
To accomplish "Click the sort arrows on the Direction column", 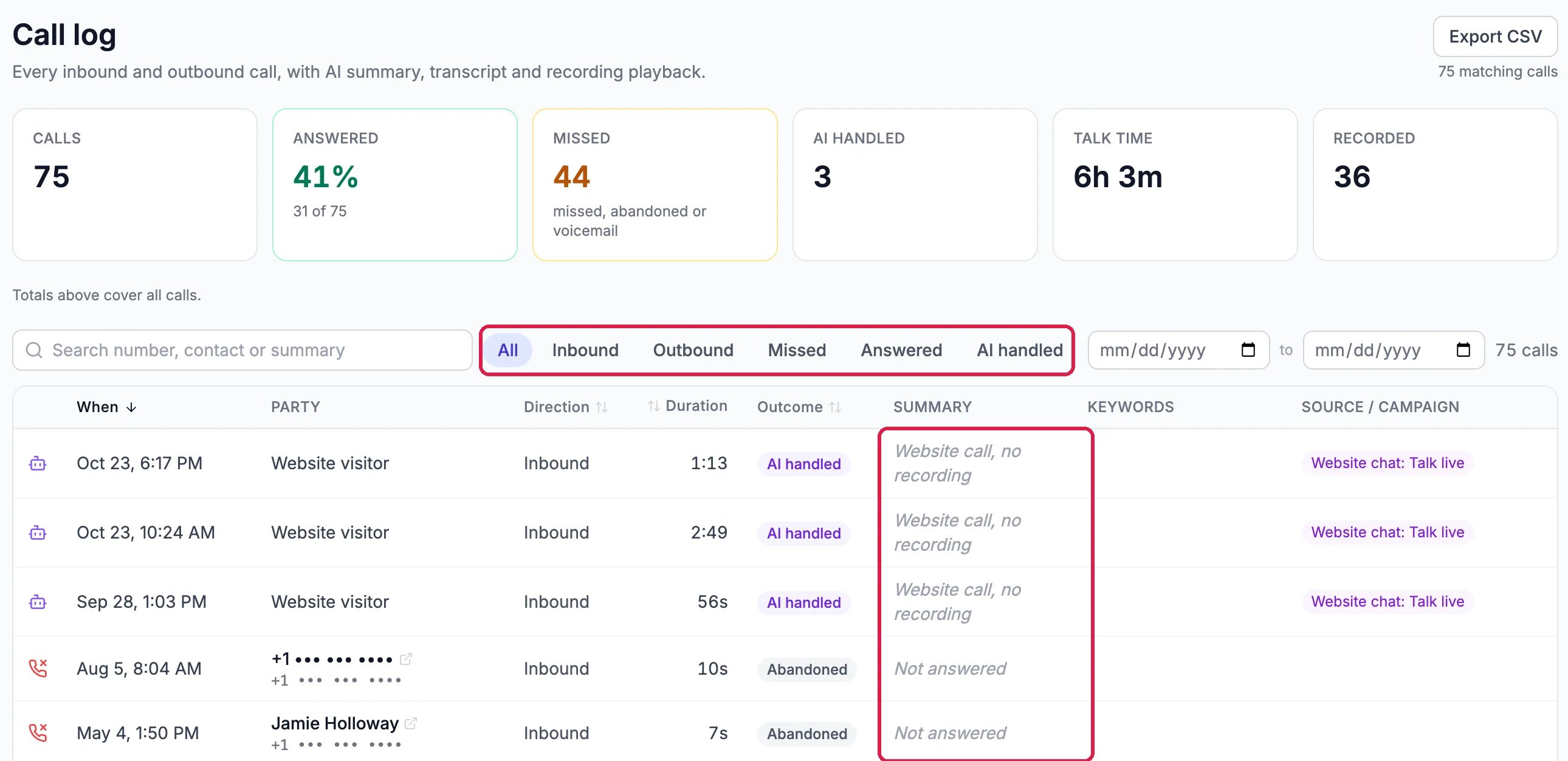I will coord(602,407).
